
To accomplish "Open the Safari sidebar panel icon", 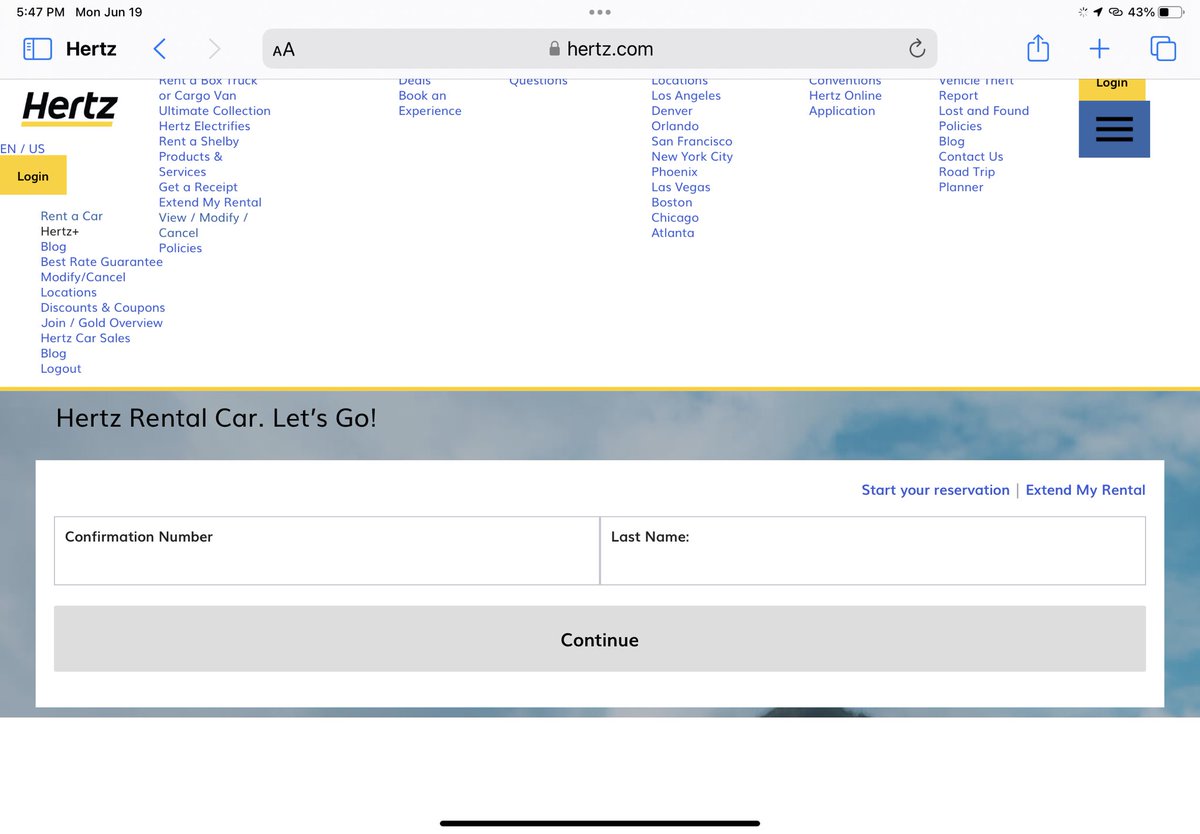I will pos(37,49).
